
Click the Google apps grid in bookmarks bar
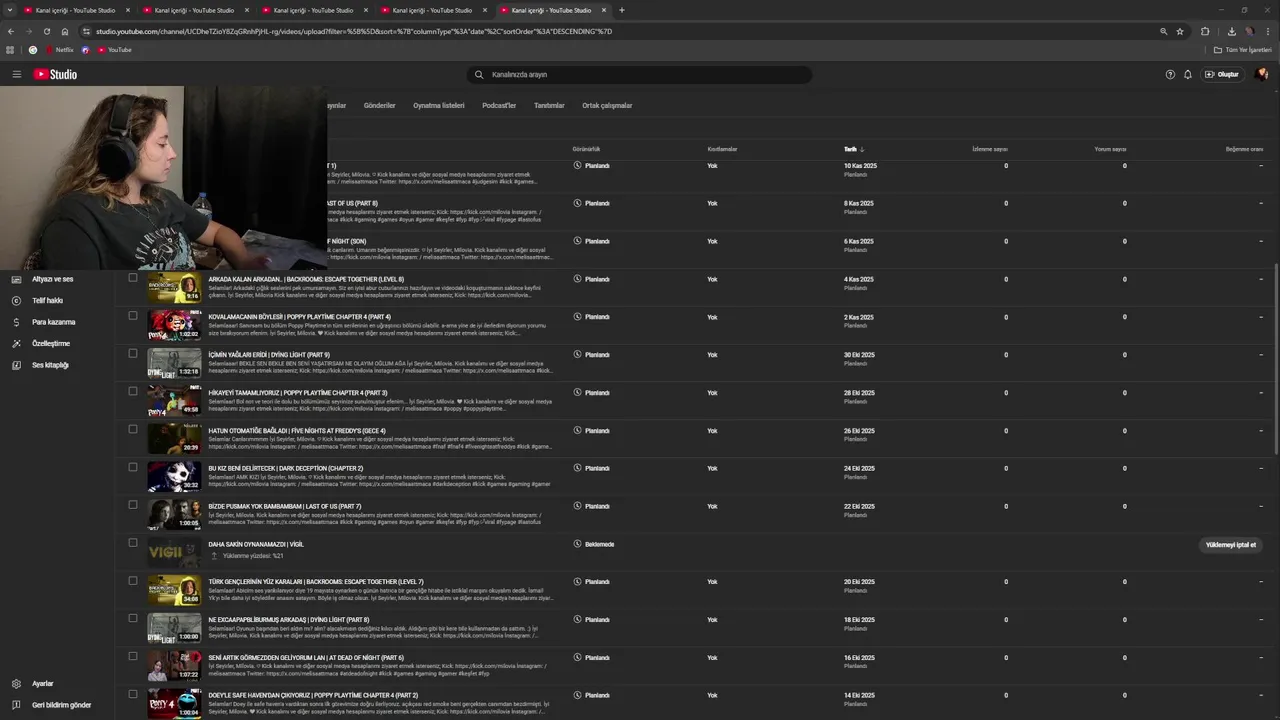pyautogui.click(x=10, y=49)
